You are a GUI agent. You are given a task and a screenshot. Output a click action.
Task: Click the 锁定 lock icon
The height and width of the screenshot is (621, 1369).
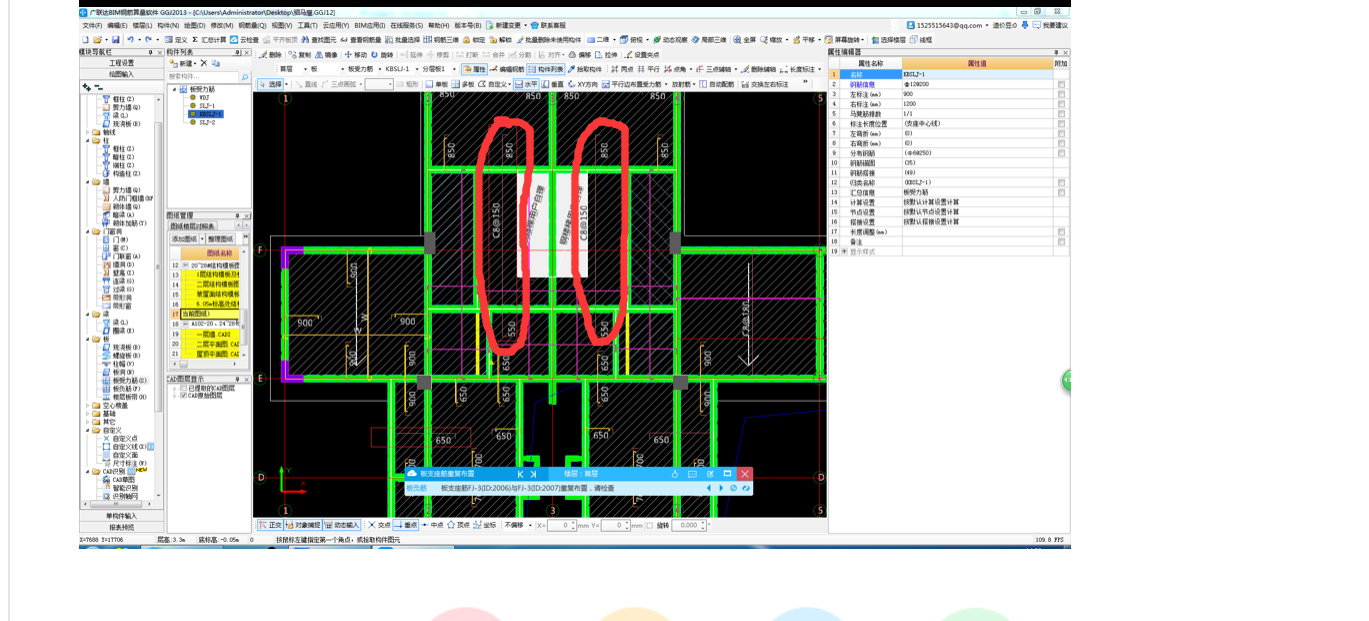click(474, 40)
